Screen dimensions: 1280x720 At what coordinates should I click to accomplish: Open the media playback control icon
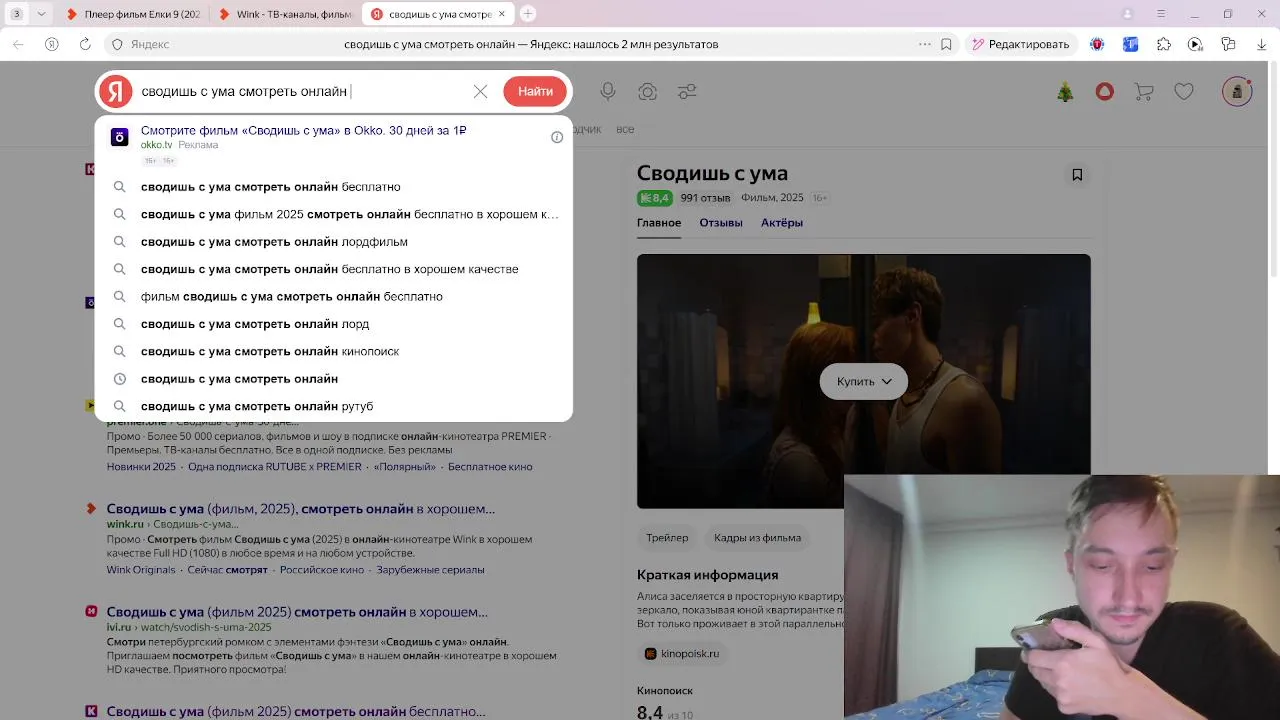[x=1195, y=44]
